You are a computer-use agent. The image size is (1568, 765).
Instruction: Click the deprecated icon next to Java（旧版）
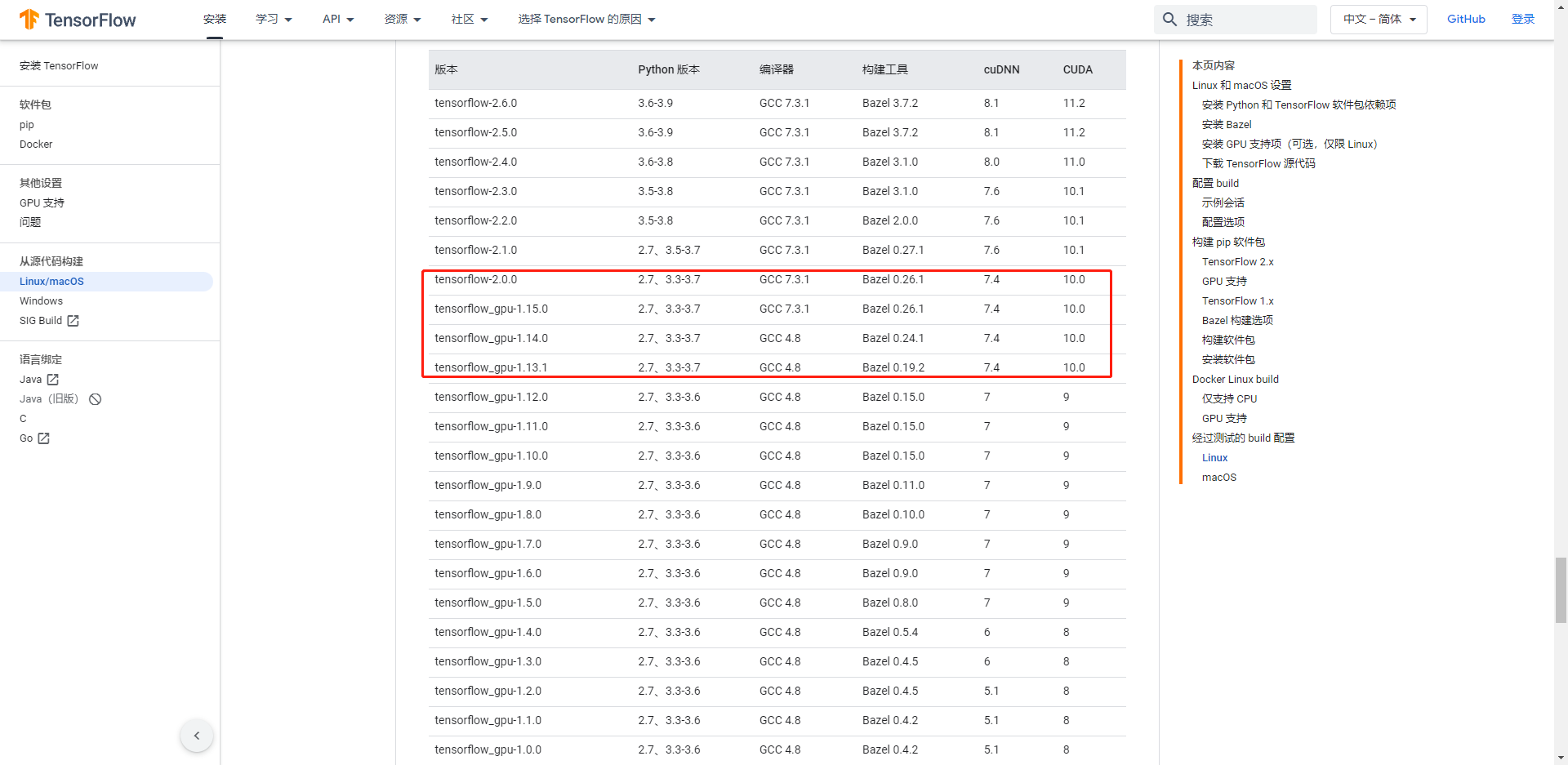click(96, 399)
